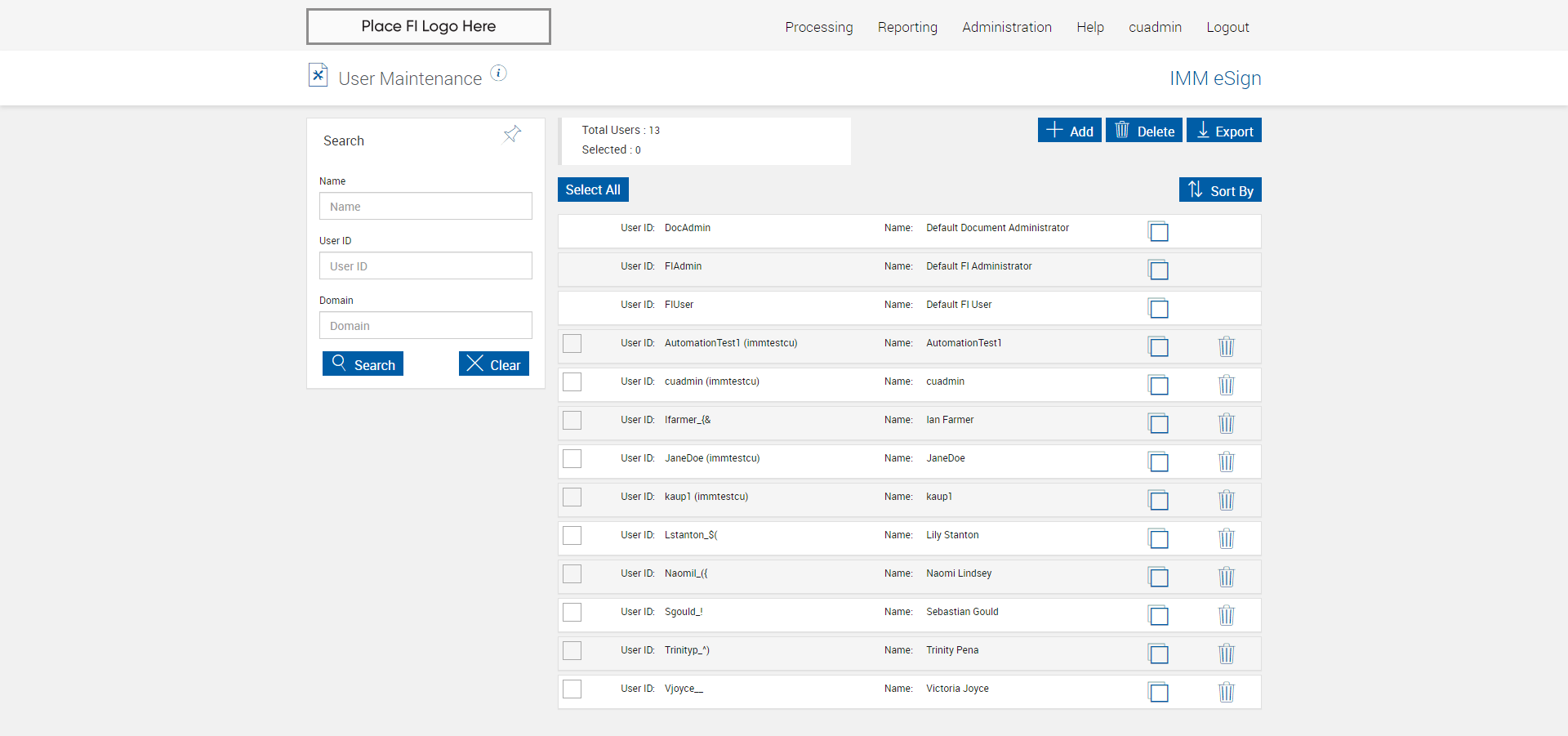
Task: Click the trash icon for Lily Stanton
Action: [x=1226, y=538]
